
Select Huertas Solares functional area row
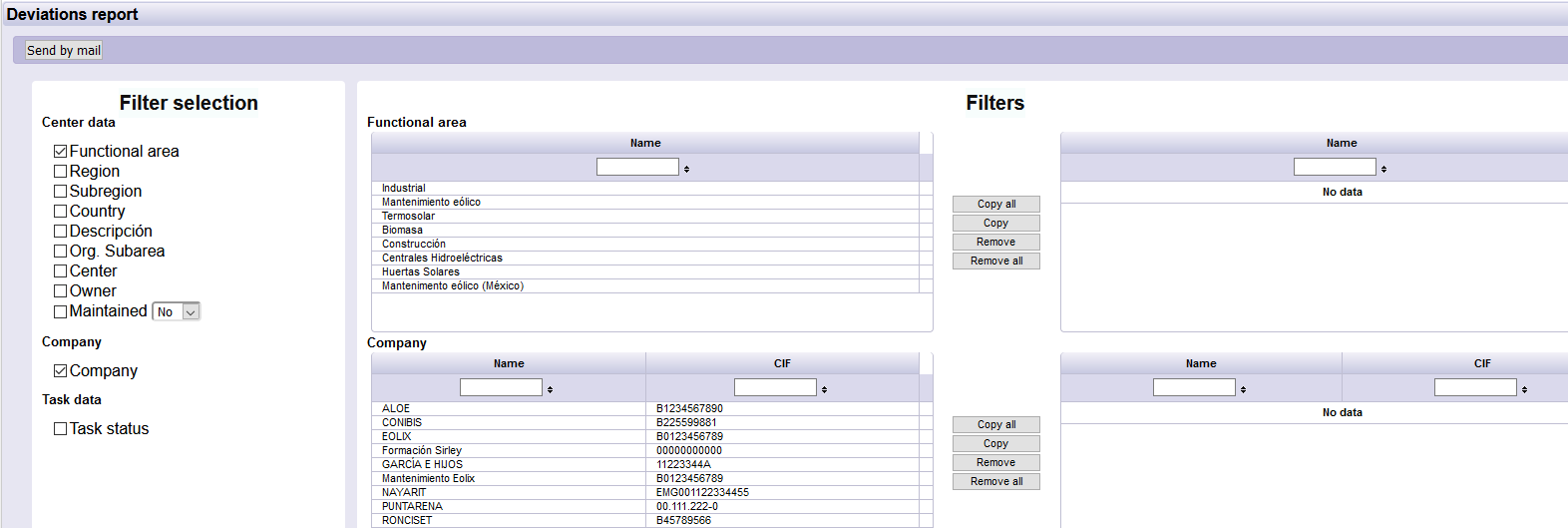click(x=420, y=271)
